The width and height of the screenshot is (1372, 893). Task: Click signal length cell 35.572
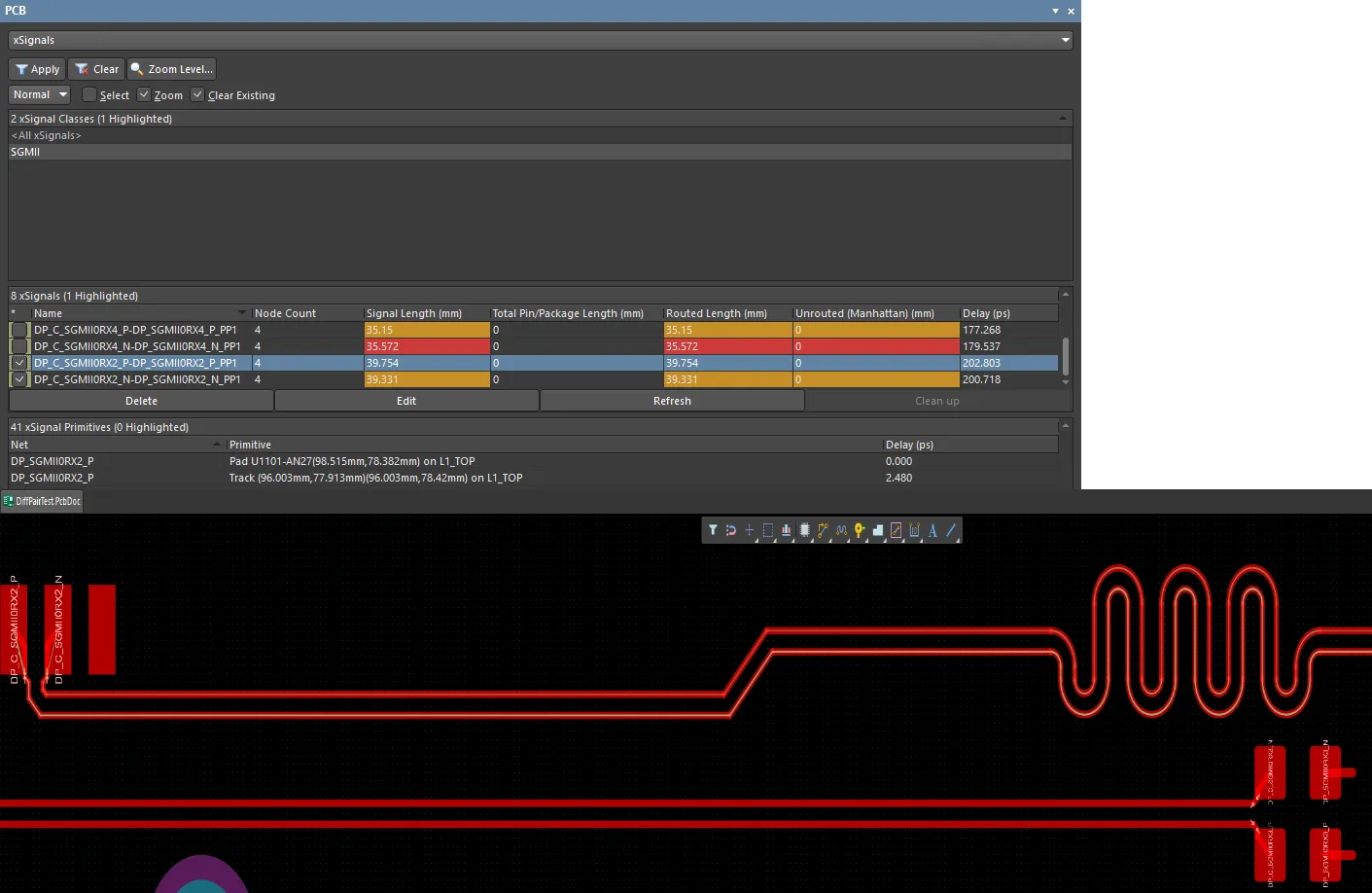click(426, 346)
